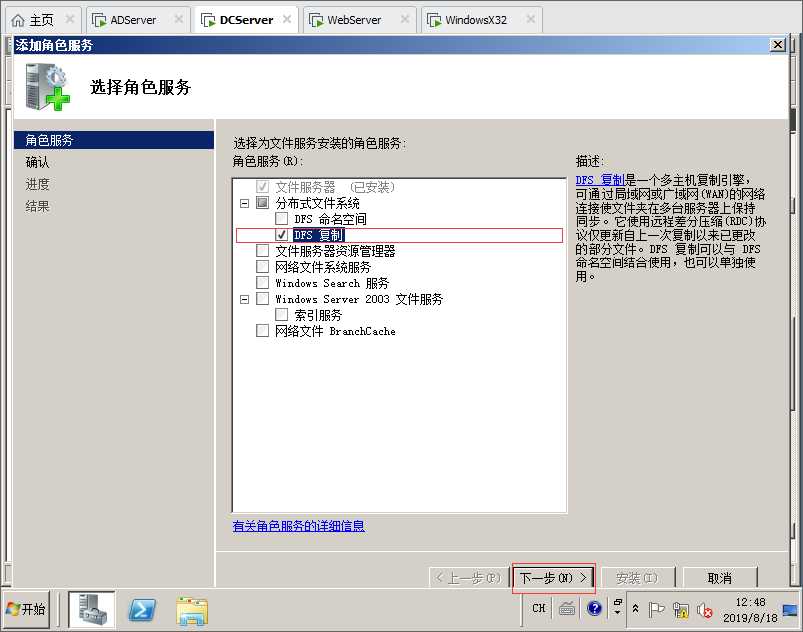Open the DFS 复制 description link
Viewport: 803px width, 632px height.
click(600, 180)
